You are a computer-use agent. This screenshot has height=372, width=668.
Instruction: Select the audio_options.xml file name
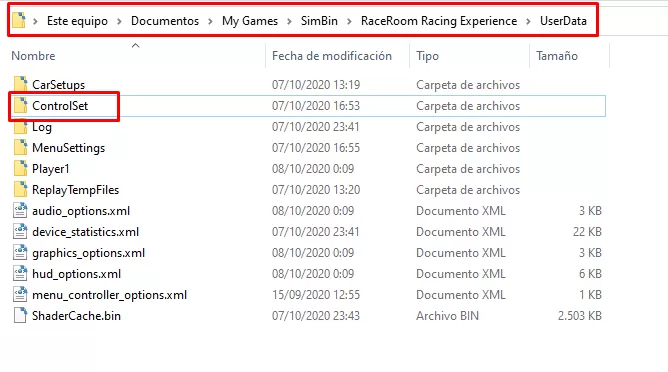pos(81,211)
